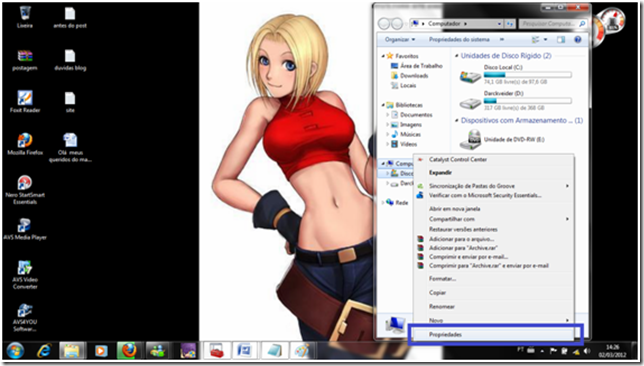Switch to the Paint taskbar button

click(x=302, y=351)
